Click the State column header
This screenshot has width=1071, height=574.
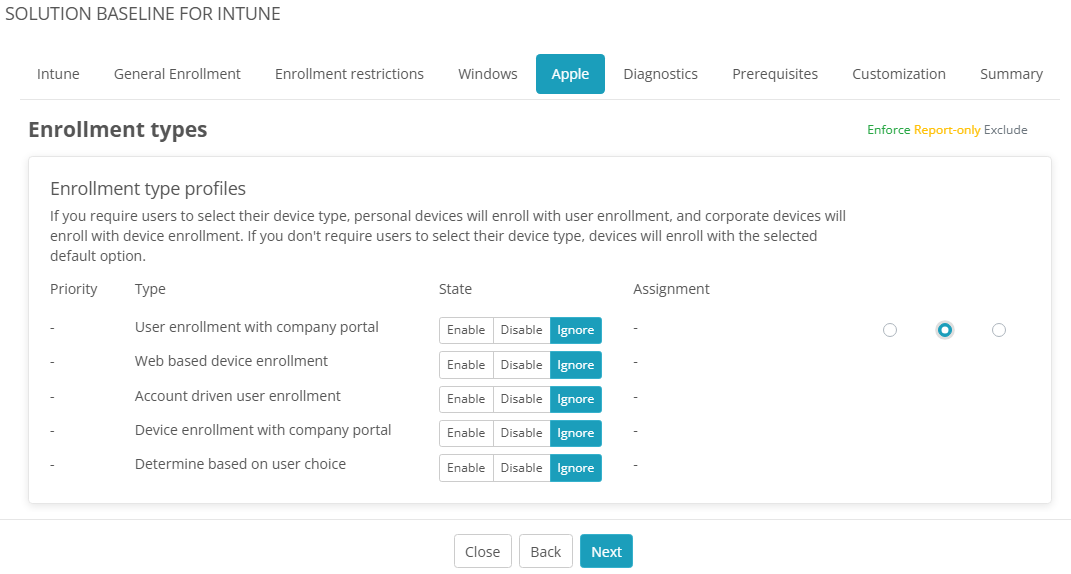coord(456,289)
